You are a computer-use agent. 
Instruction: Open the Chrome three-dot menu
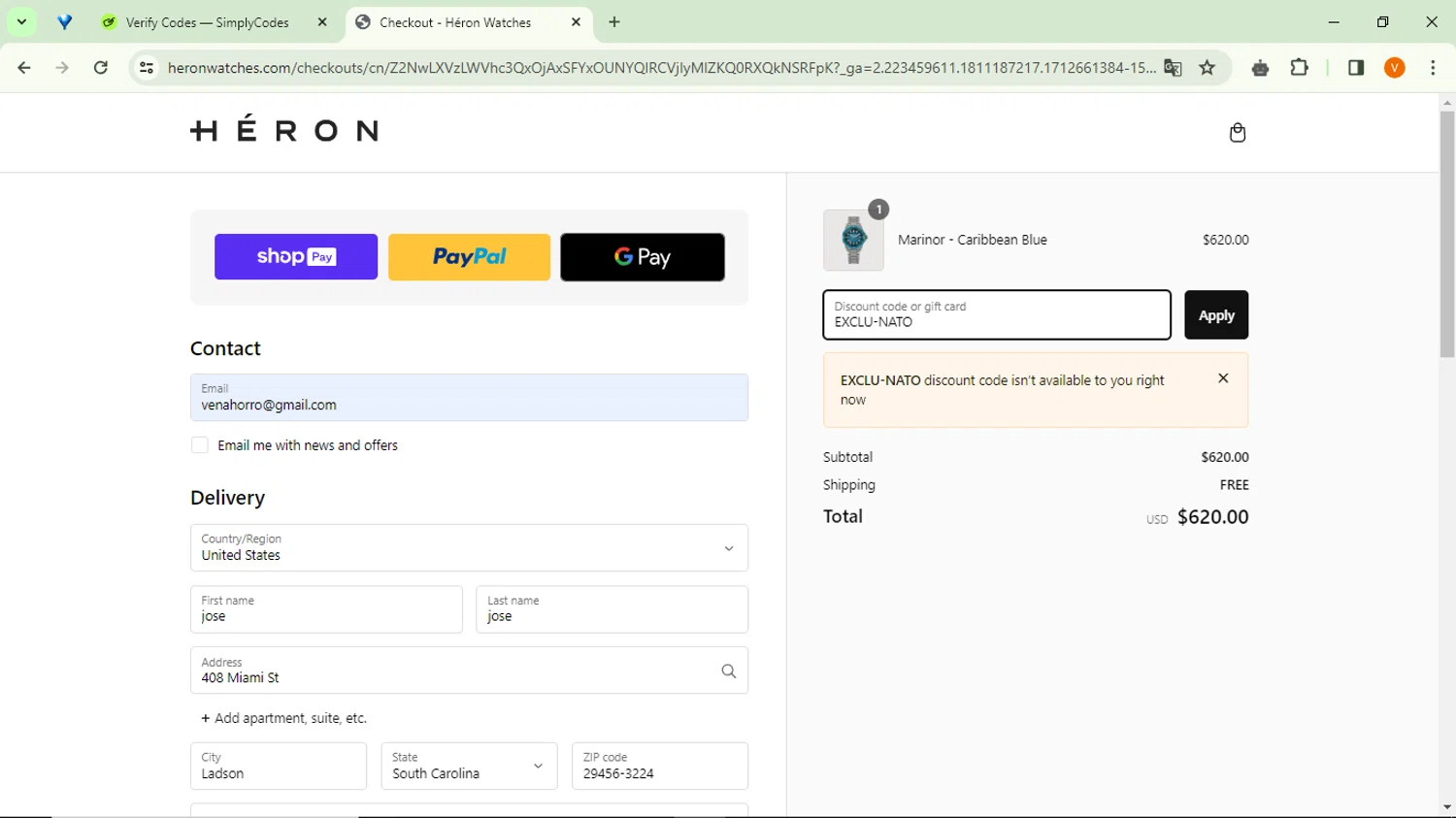[1433, 68]
